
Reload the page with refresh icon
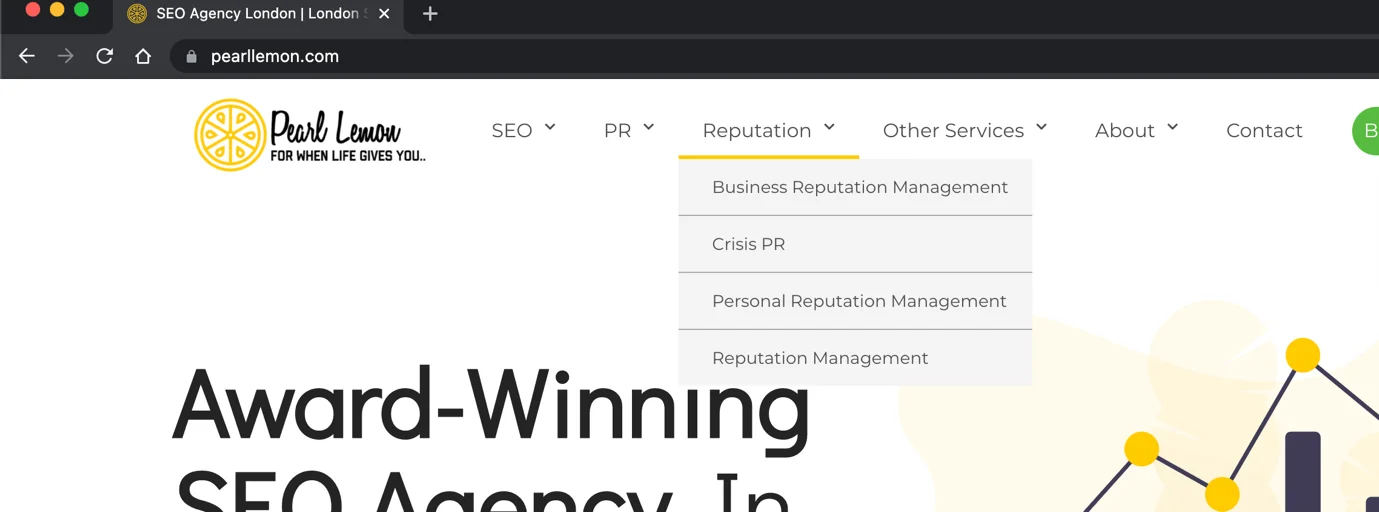(104, 56)
